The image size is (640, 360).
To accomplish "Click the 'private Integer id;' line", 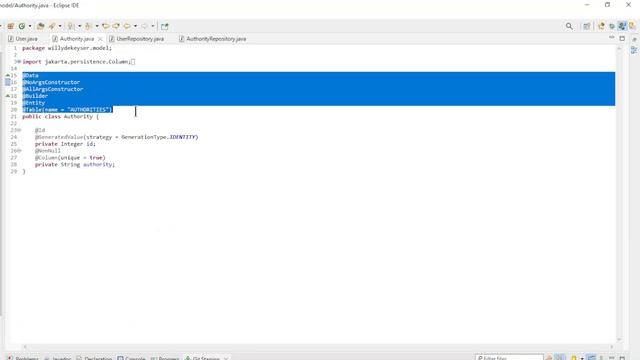I will tap(65, 144).
